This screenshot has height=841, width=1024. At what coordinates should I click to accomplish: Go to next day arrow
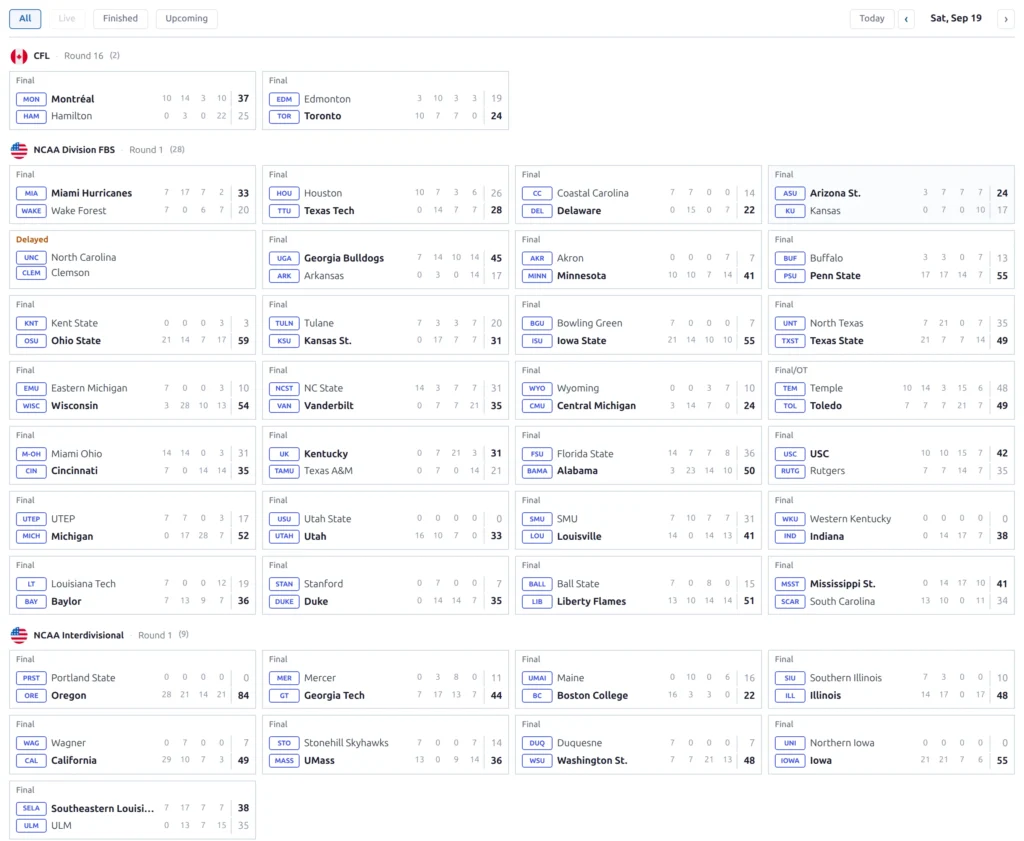point(1006,19)
